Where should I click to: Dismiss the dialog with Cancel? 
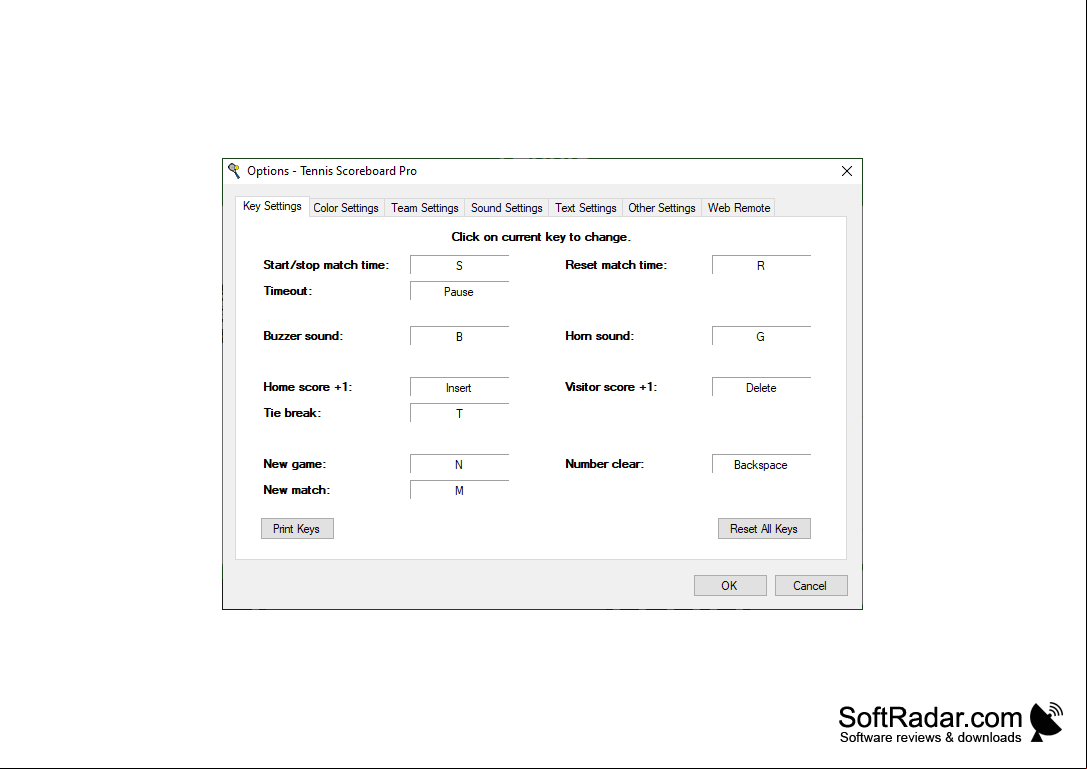[x=810, y=586]
